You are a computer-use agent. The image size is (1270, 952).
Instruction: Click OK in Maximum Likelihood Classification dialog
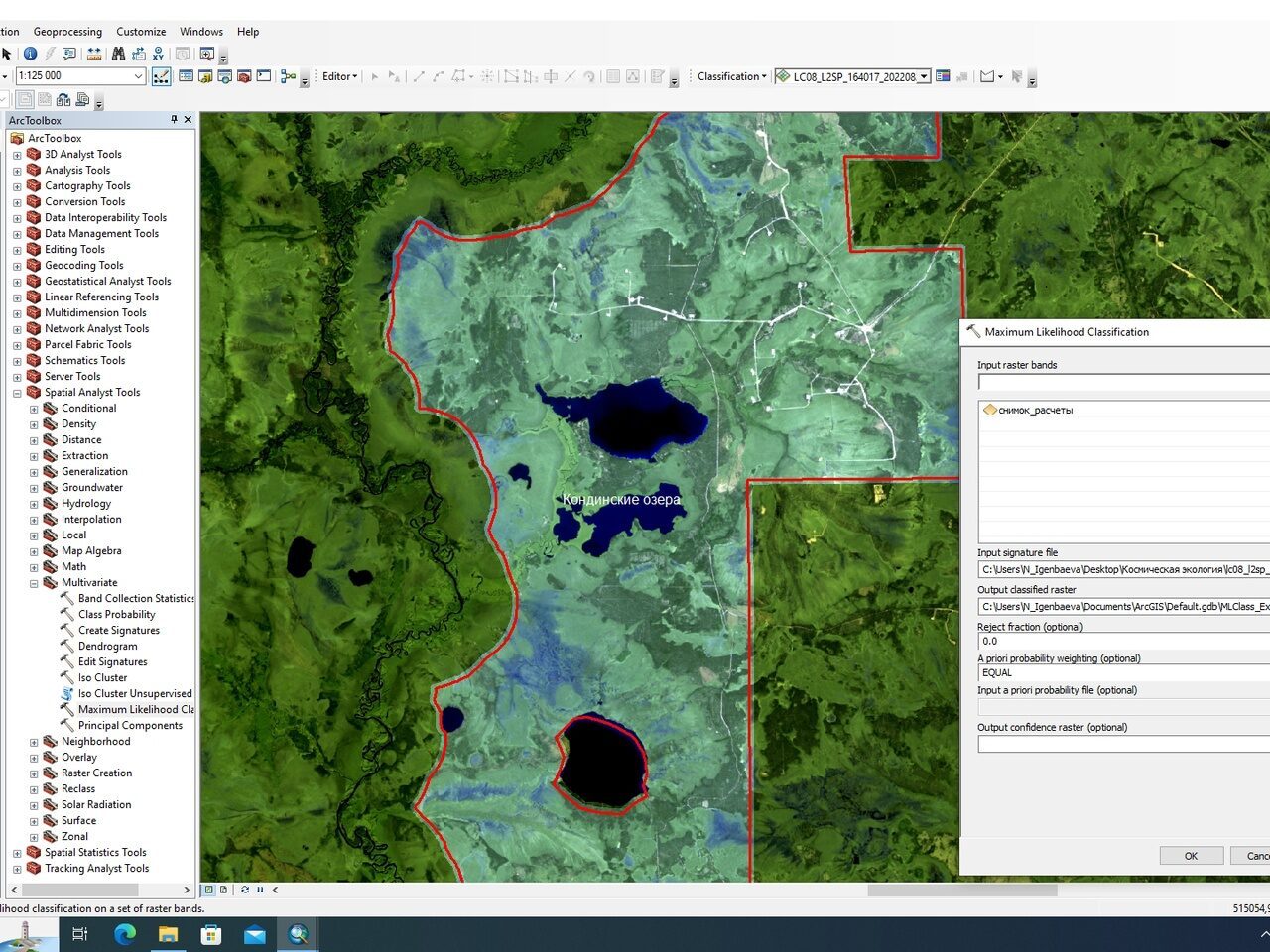[x=1191, y=856]
